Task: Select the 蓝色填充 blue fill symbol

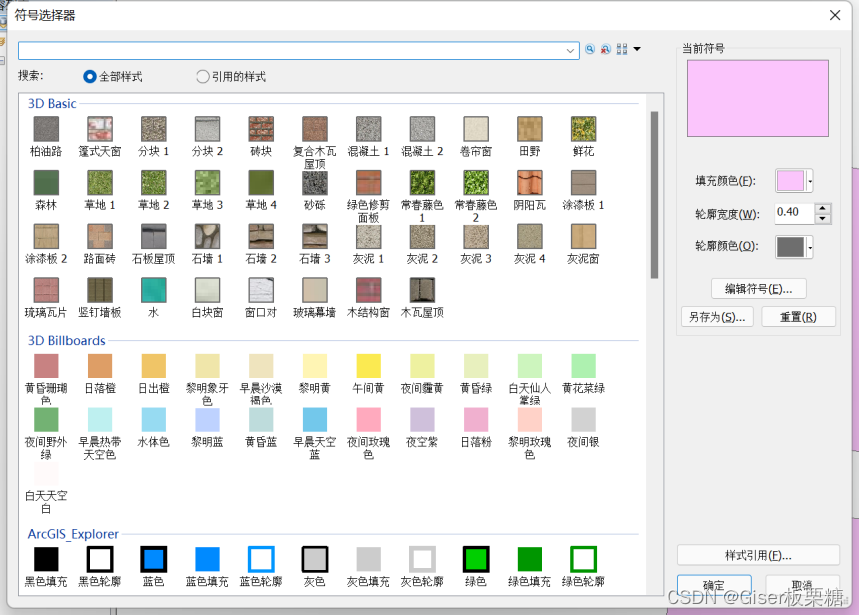Action: click(x=207, y=559)
